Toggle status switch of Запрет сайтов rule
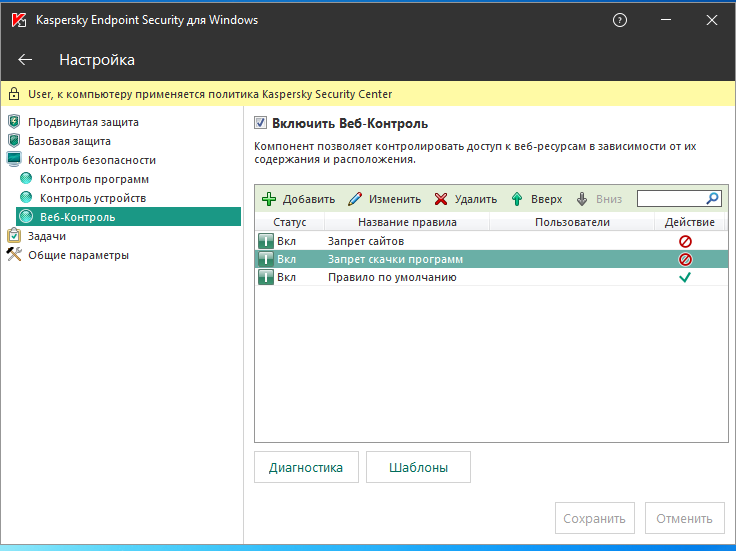 pyautogui.click(x=266, y=241)
